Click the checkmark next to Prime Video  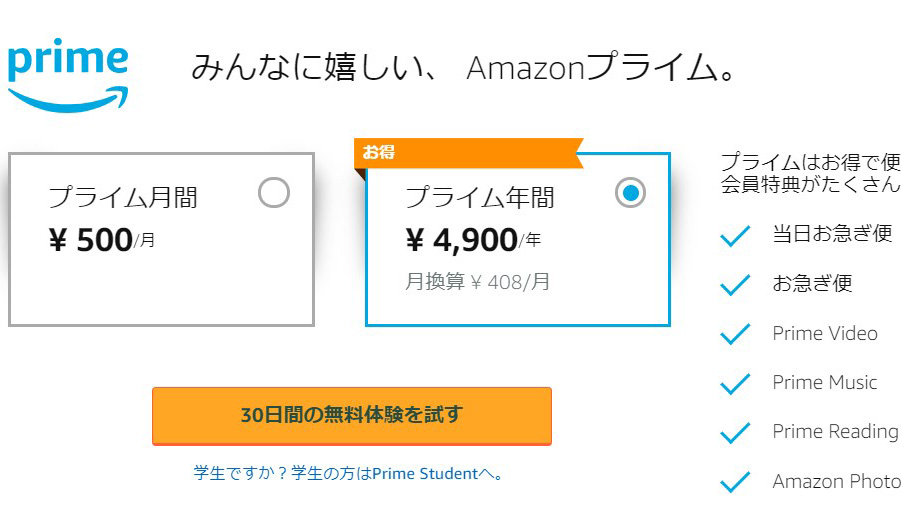pos(735,334)
